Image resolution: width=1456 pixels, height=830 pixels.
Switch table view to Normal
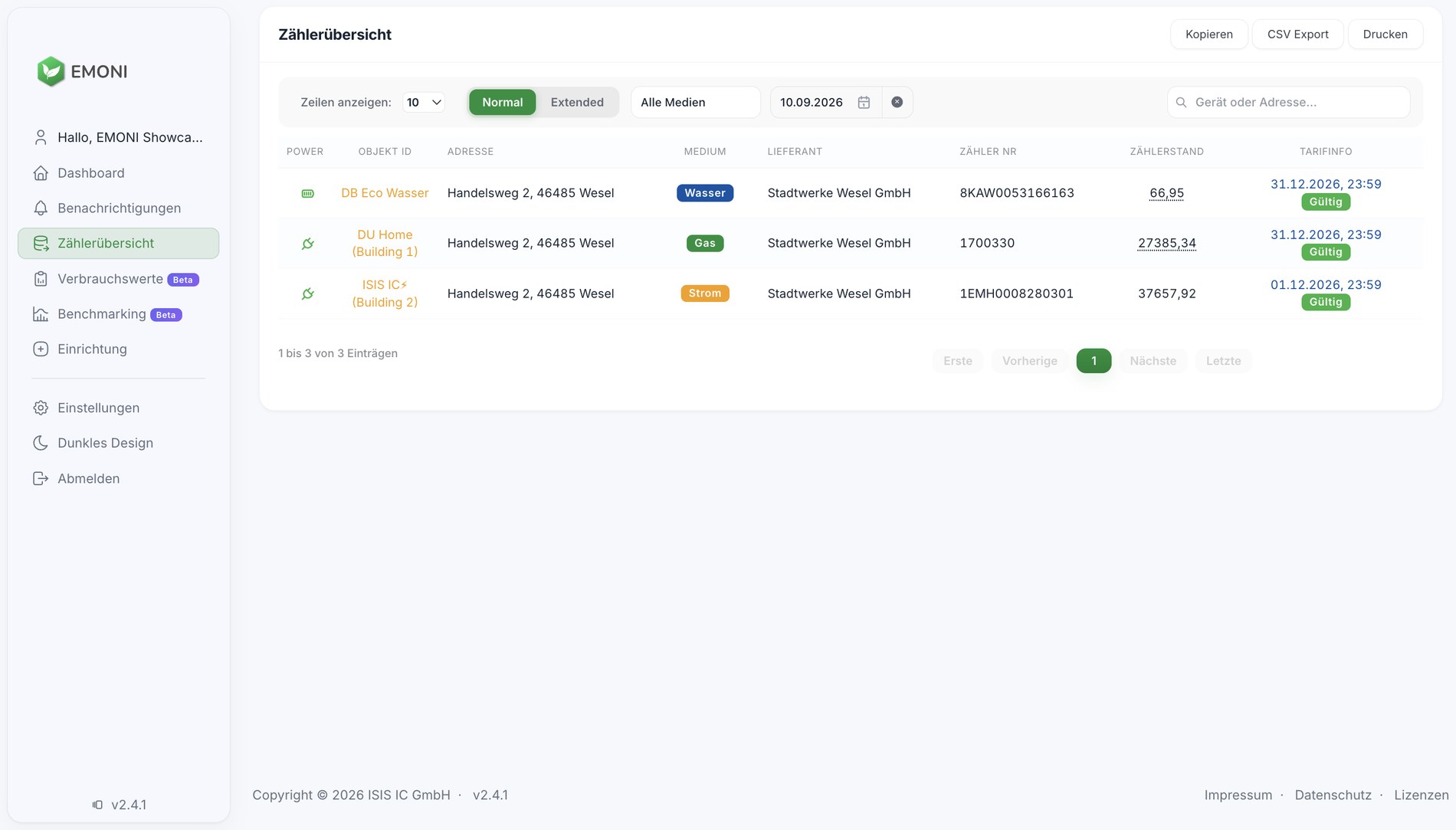pos(503,103)
